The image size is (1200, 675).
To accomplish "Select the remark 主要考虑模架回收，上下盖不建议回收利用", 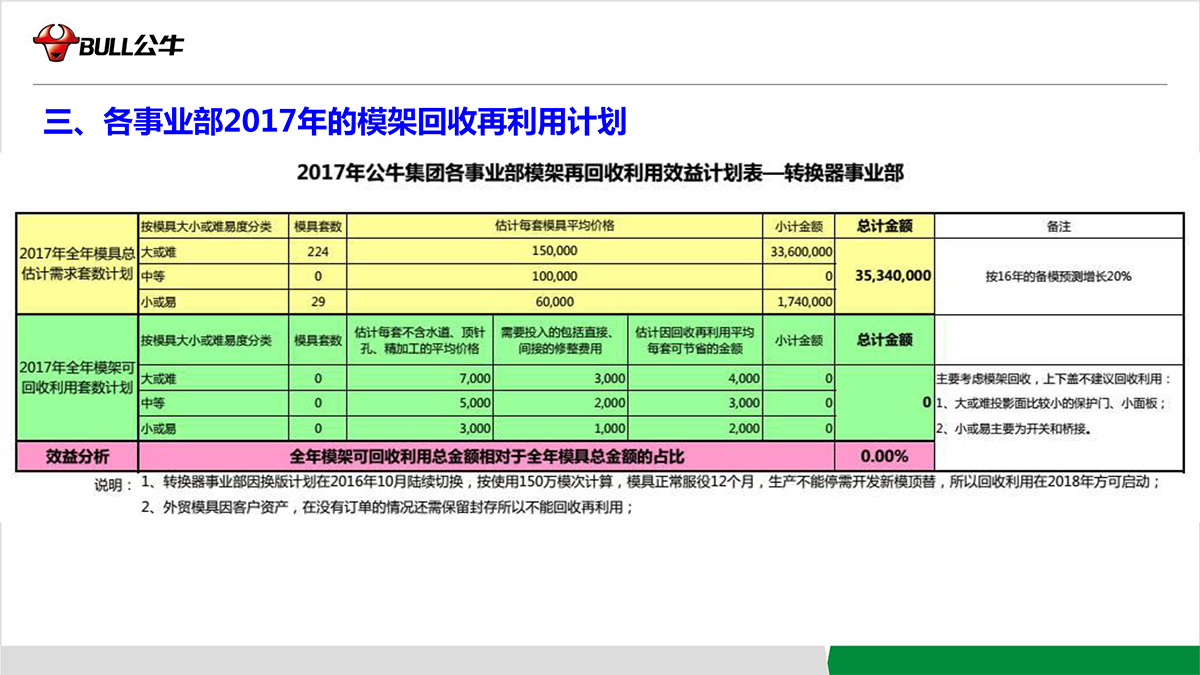I will pos(1052,379).
